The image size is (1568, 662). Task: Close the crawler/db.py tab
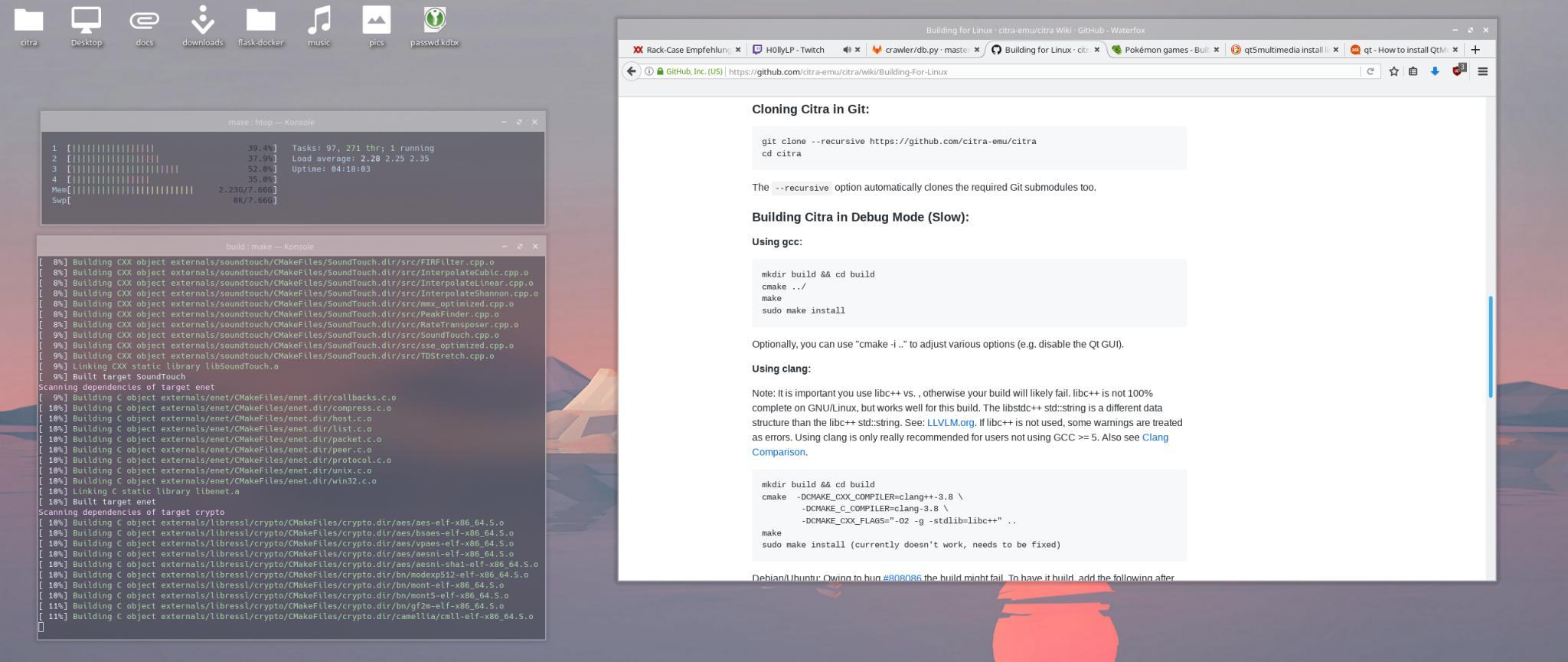coord(977,50)
